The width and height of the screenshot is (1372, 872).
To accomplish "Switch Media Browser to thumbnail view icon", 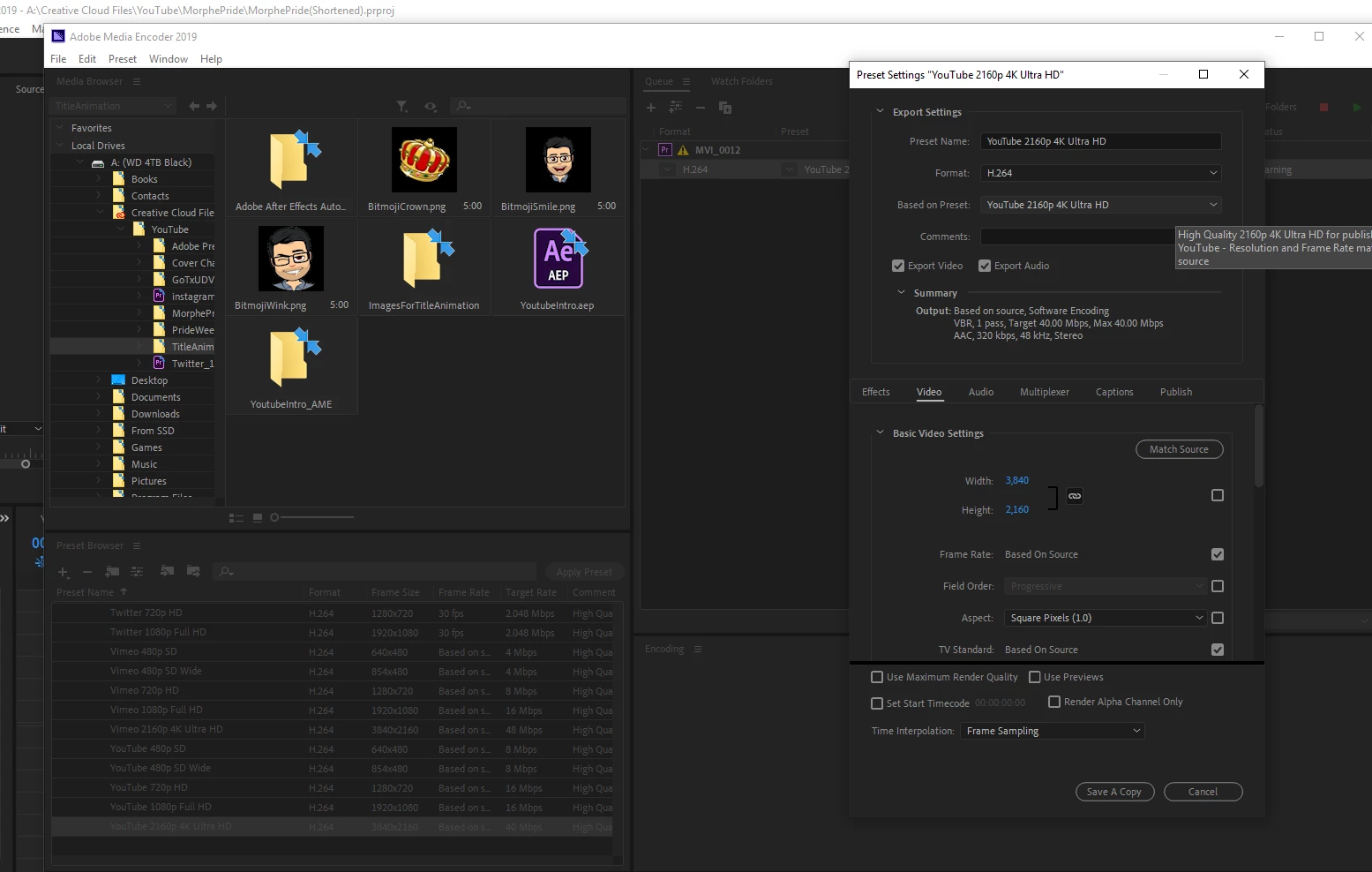I will [258, 517].
